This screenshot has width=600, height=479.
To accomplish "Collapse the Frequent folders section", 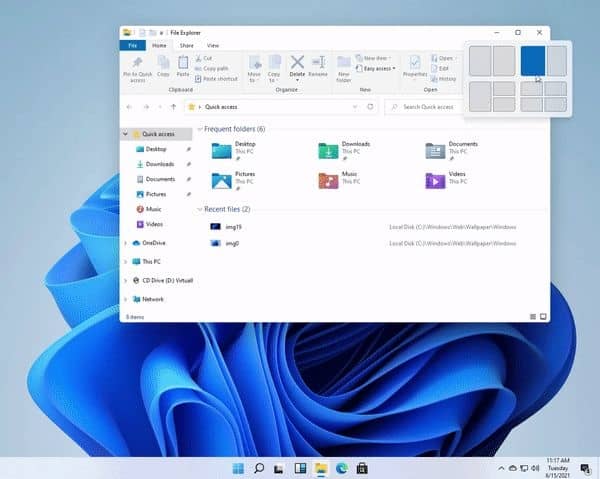I will click(199, 129).
